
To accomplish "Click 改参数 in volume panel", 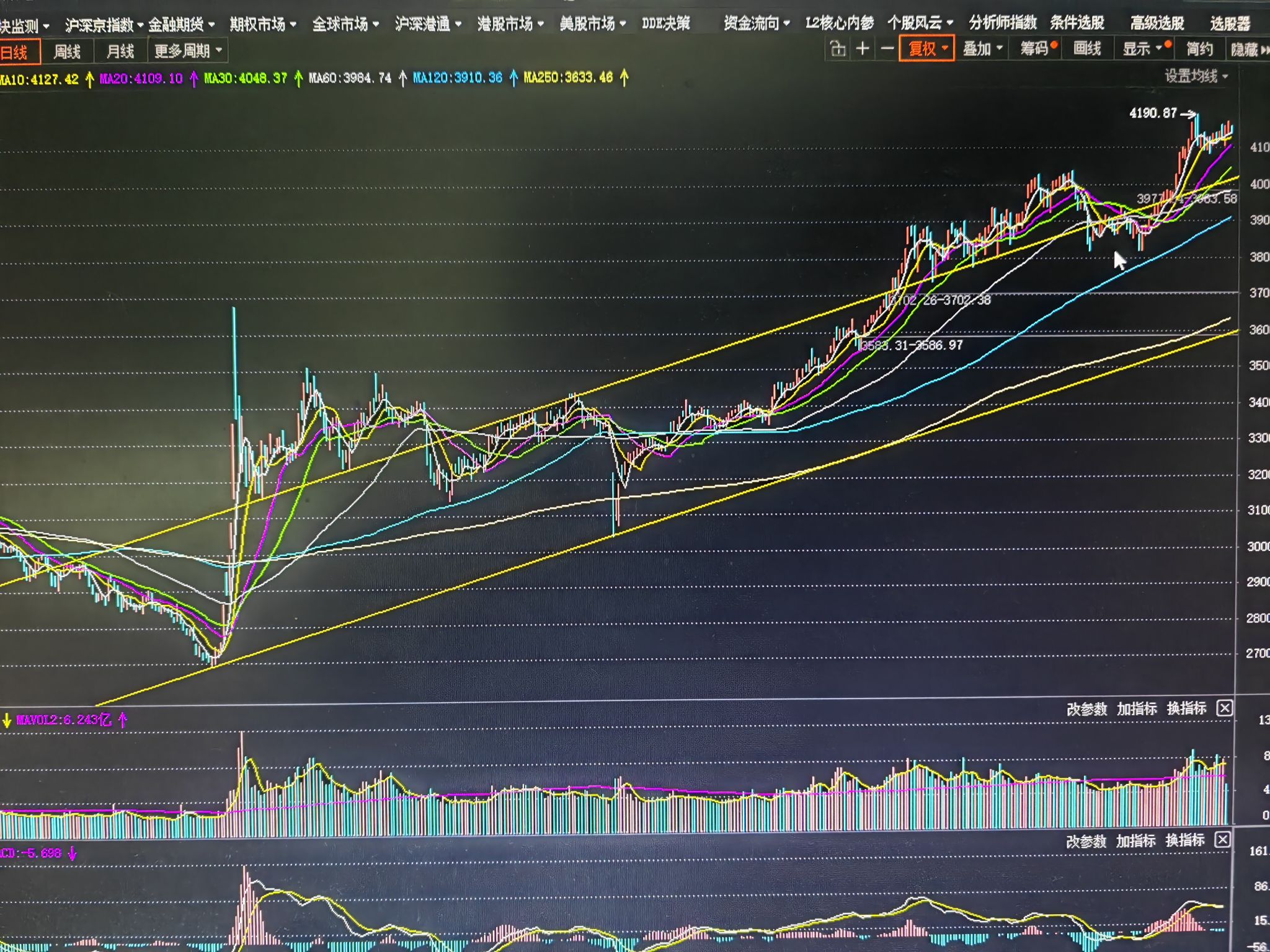I will point(1086,709).
